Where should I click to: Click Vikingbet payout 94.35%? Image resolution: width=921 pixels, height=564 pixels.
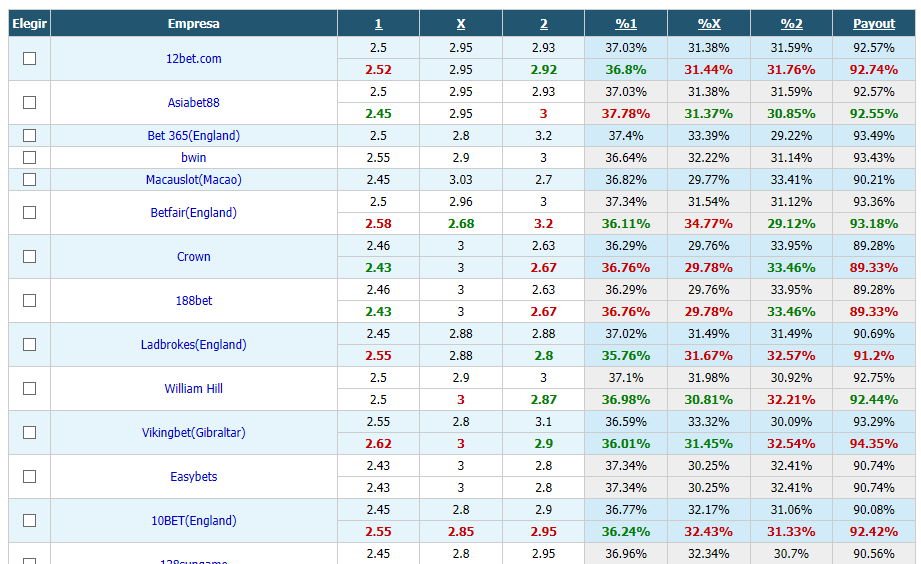click(874, 444)
